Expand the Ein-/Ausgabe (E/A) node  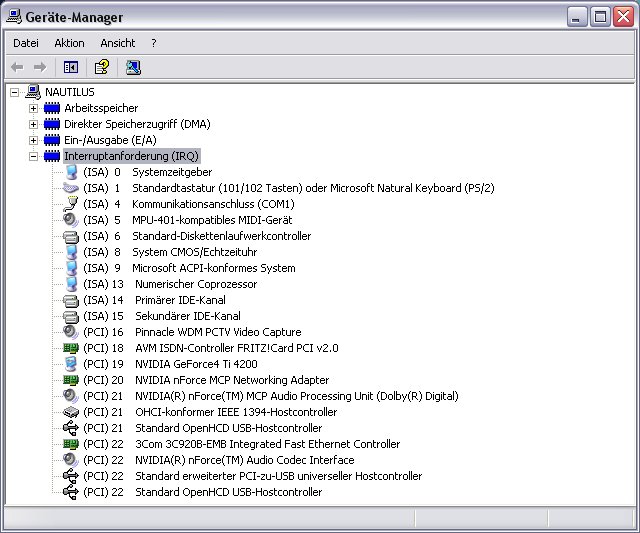(33, 140)
